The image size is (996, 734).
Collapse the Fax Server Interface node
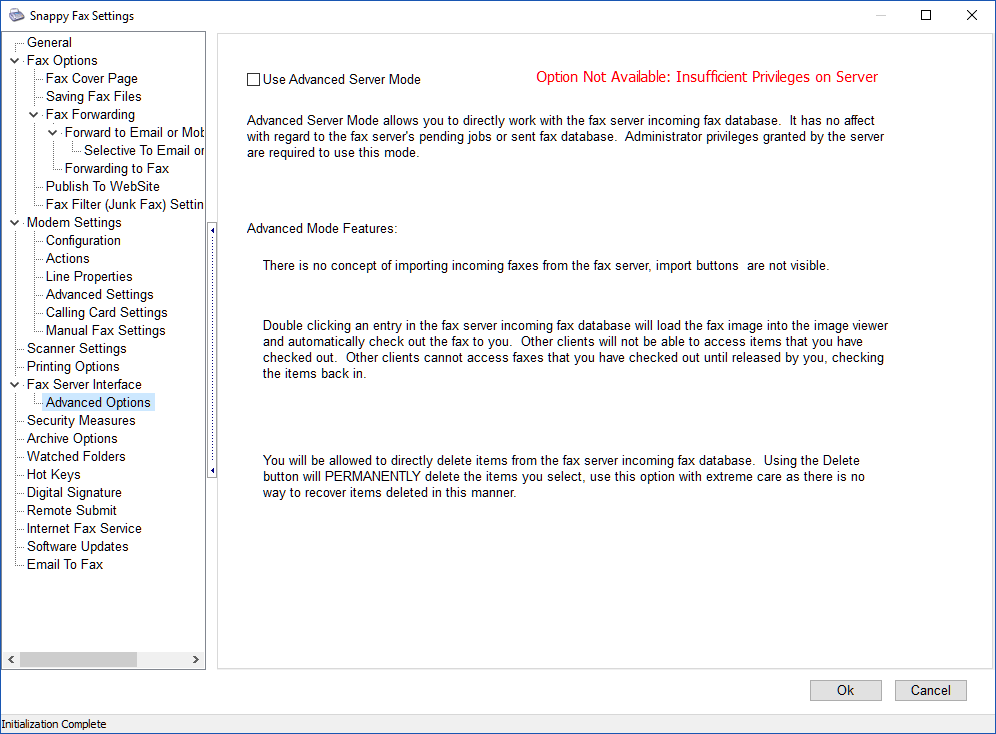(14, 385)
